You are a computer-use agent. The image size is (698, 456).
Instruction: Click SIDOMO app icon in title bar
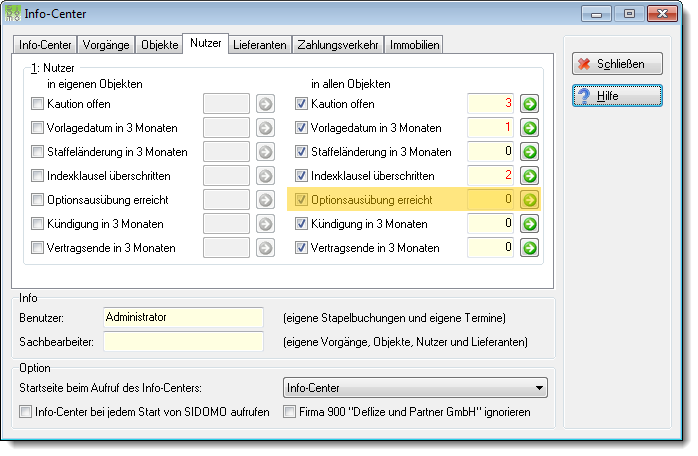pos(12,13)
